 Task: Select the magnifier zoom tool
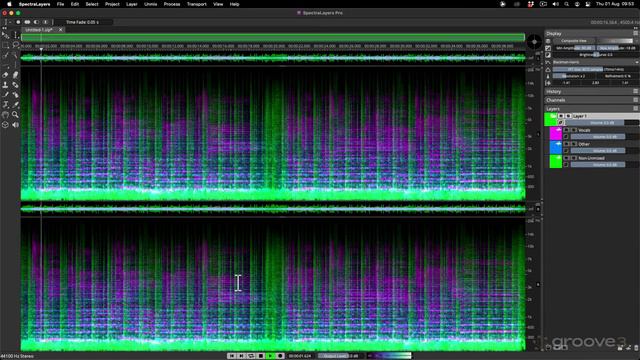tap(16, 115)
